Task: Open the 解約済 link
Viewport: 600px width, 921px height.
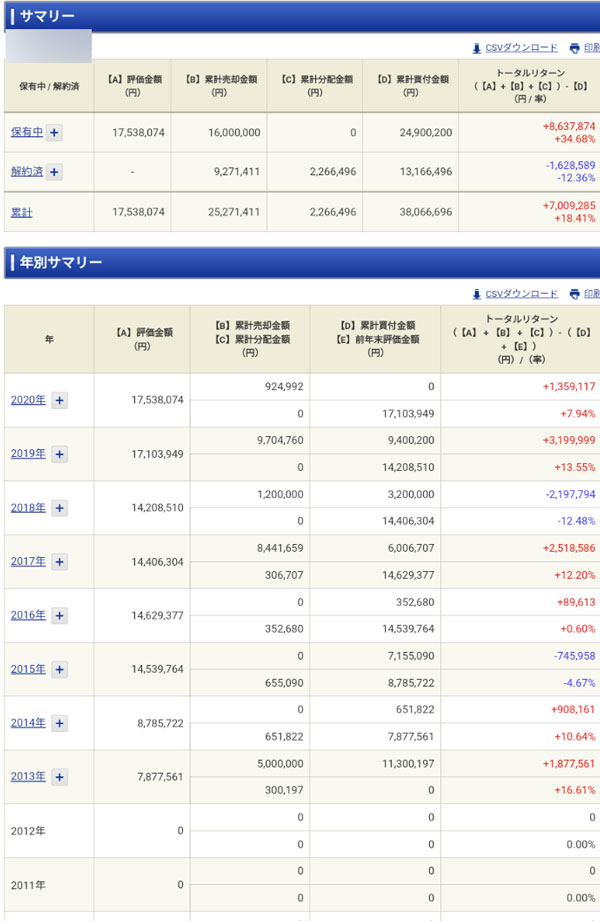Action: coord(26,172)
